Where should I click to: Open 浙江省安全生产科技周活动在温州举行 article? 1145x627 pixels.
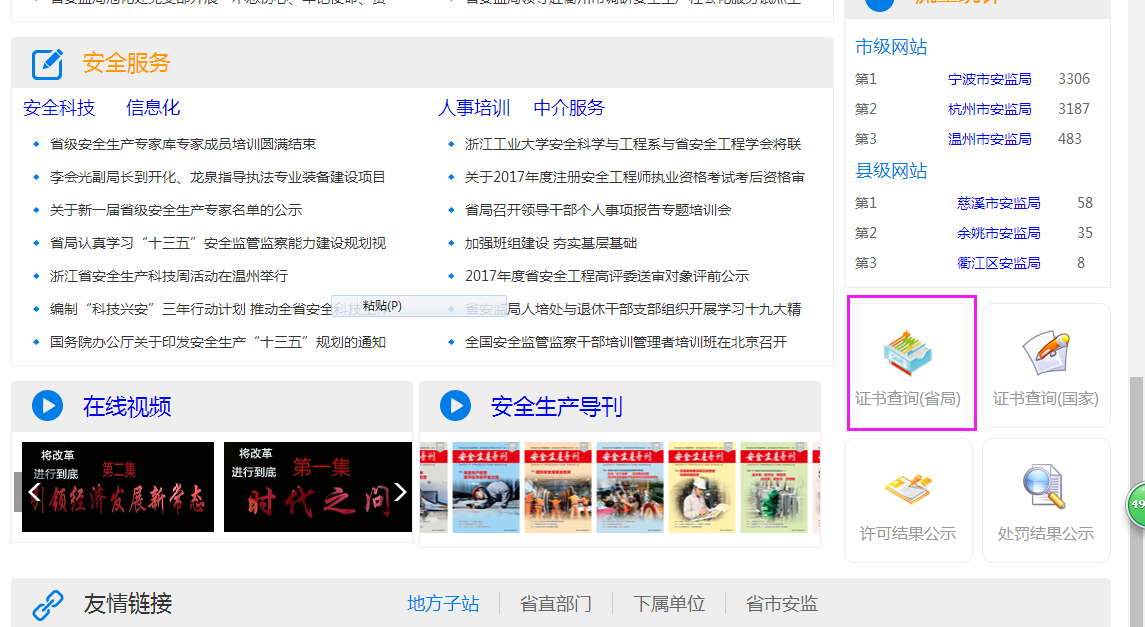pyautogui.click(x=169, y=276)
